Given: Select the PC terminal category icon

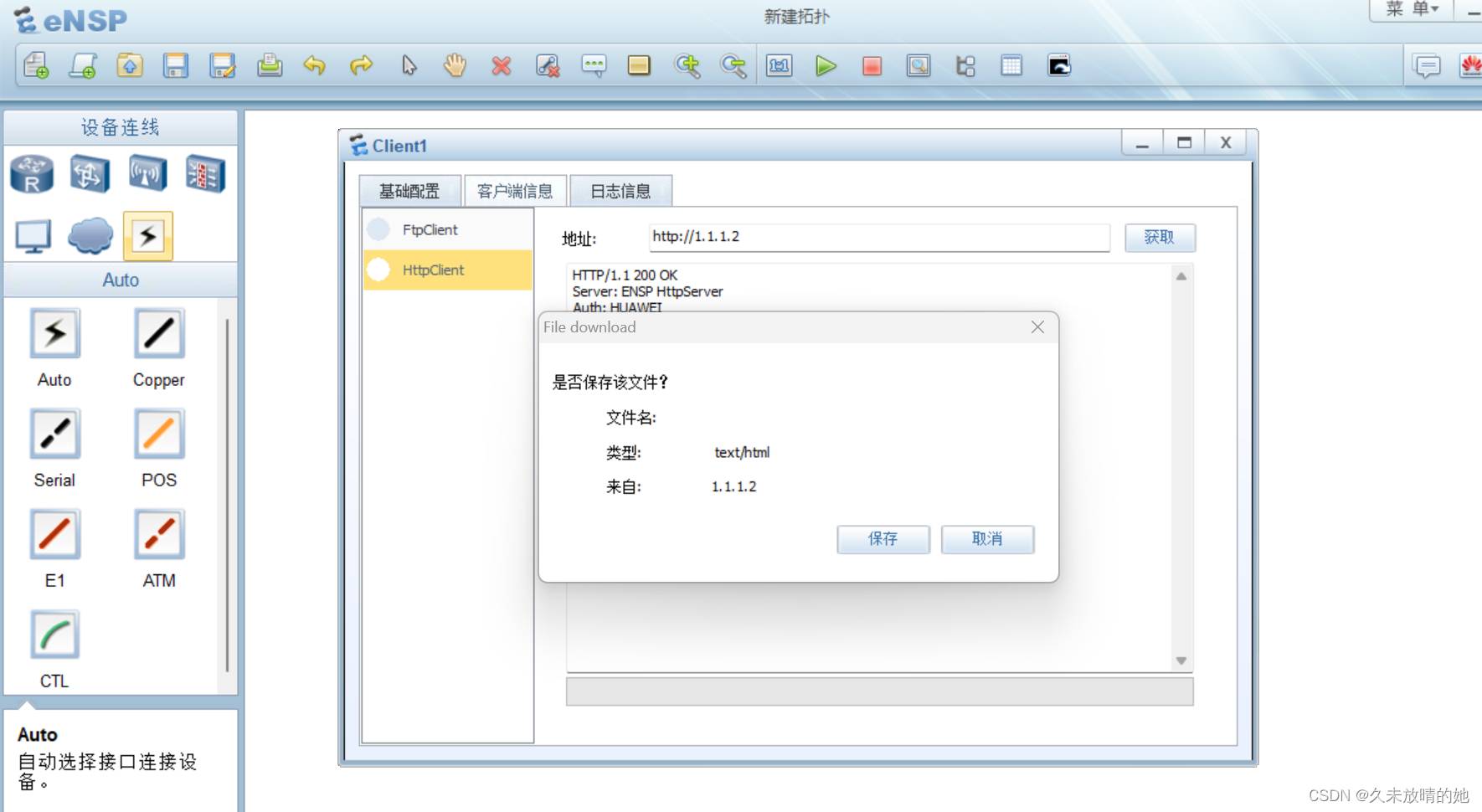Looking at the screenshot, I should [33, 237].
